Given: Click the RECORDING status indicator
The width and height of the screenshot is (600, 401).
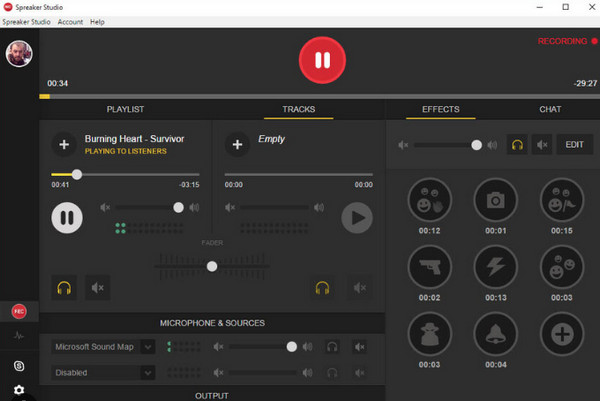Looking at the screenshot, I should coord(567,41).
